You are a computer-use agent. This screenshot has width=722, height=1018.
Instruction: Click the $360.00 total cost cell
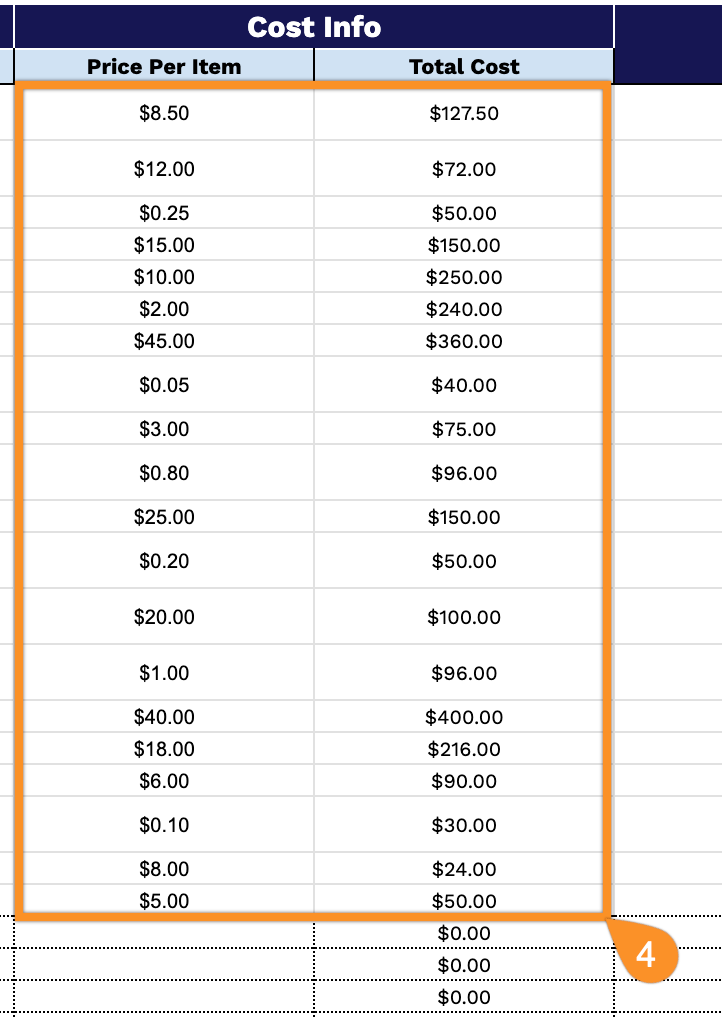464,341
